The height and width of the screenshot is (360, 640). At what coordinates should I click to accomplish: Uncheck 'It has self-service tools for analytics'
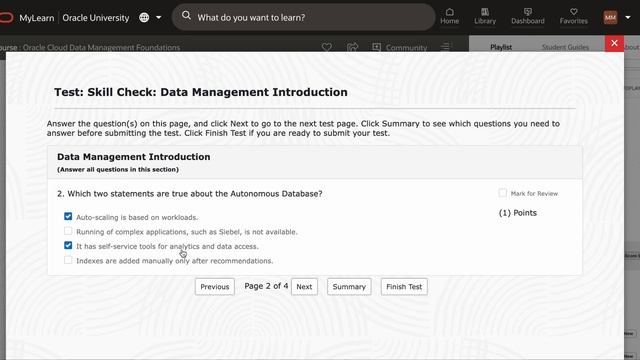(68, 245)
